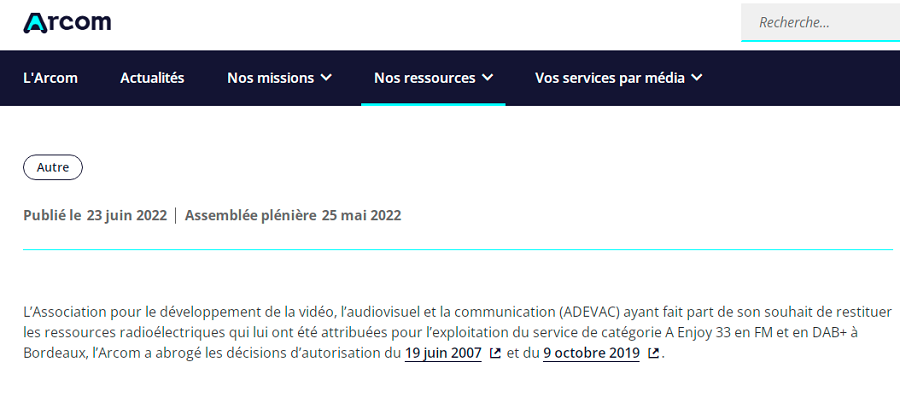
Task: Click the Assemblée plénière 25 mai 2022 text
Action: click(x=293, y=215)
